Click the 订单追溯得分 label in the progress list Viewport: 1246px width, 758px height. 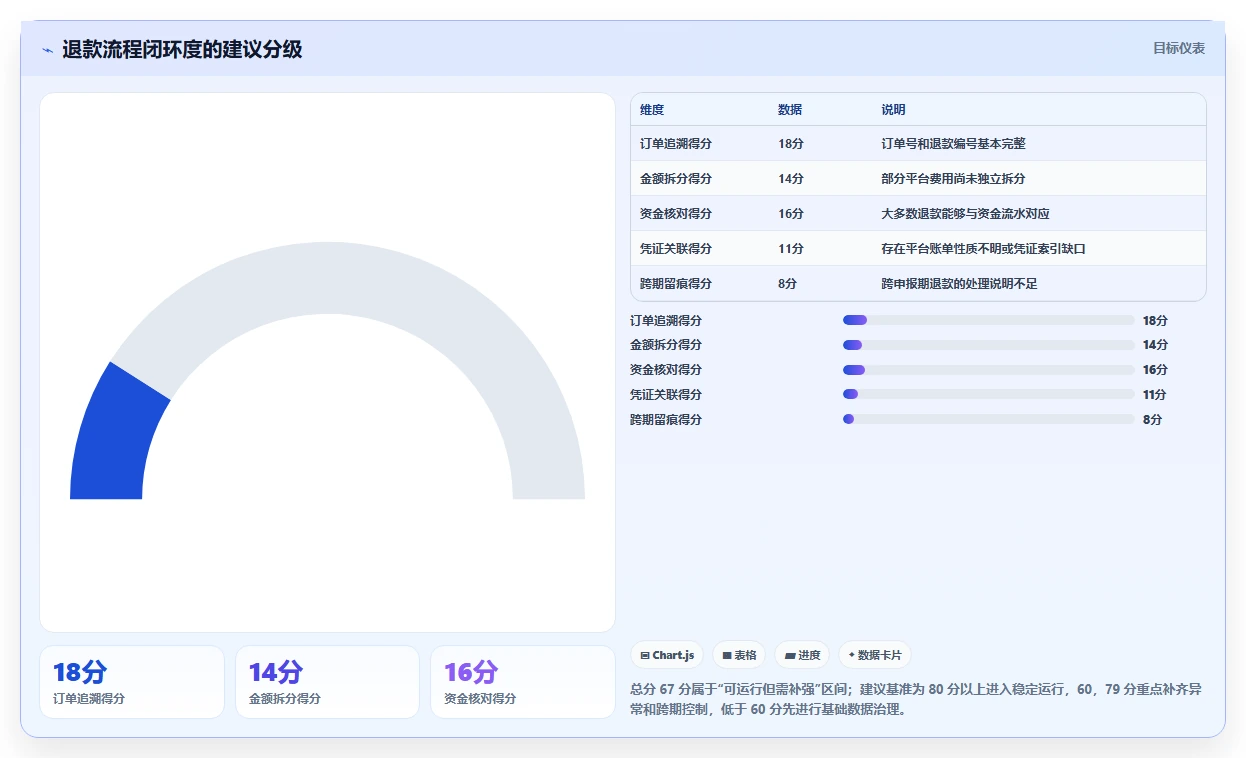(666, 320)
